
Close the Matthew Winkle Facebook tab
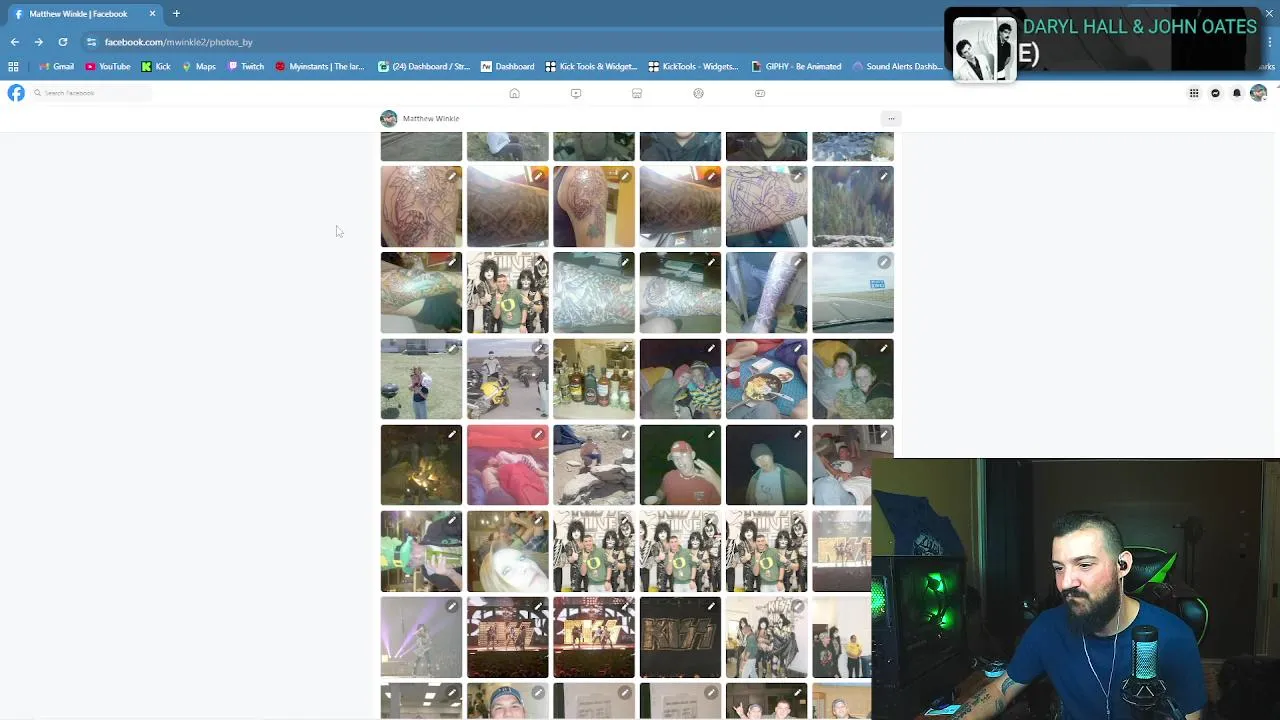pos(152,14)
